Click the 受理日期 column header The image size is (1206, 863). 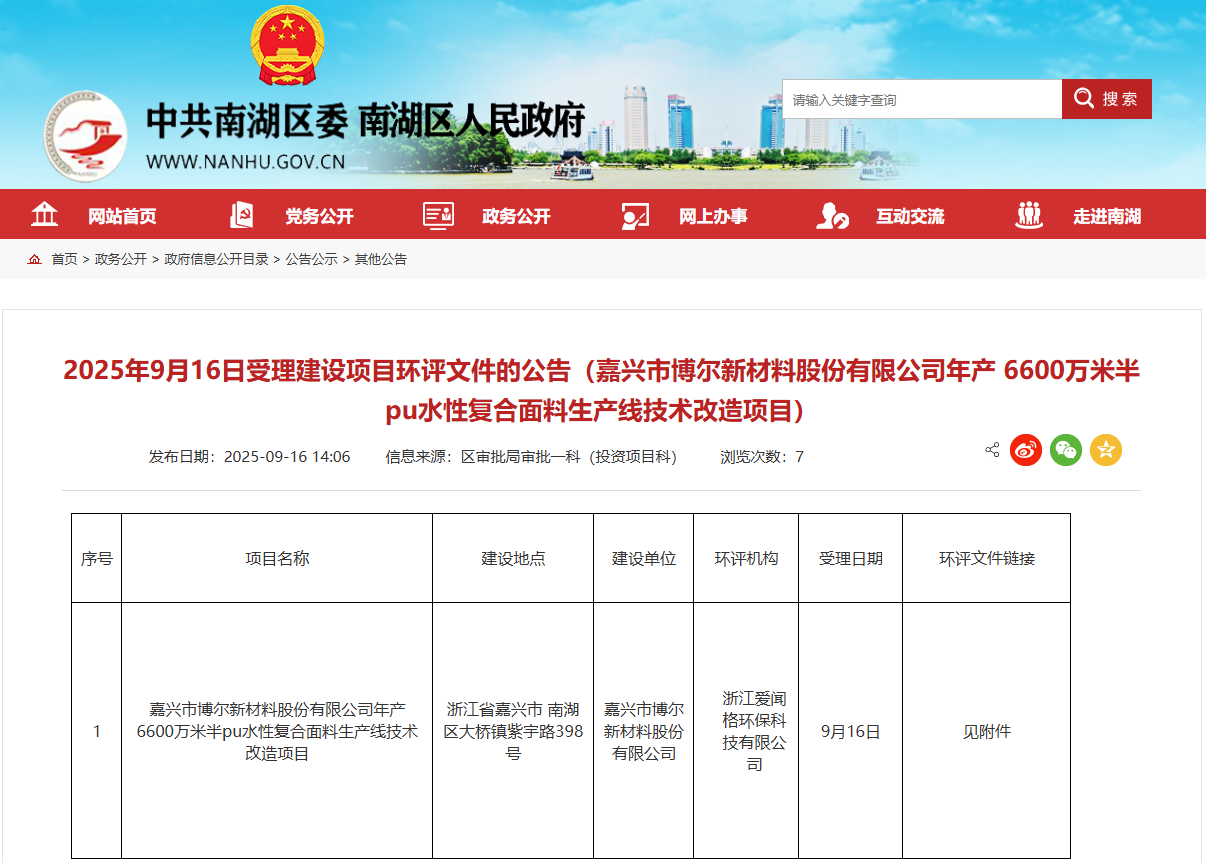(x=851, y=558)
